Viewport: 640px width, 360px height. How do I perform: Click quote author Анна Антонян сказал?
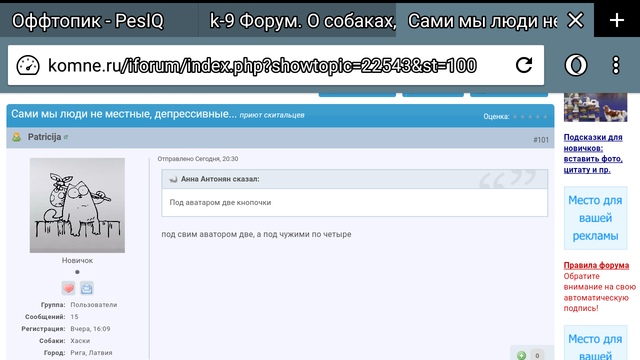point(220,179)
